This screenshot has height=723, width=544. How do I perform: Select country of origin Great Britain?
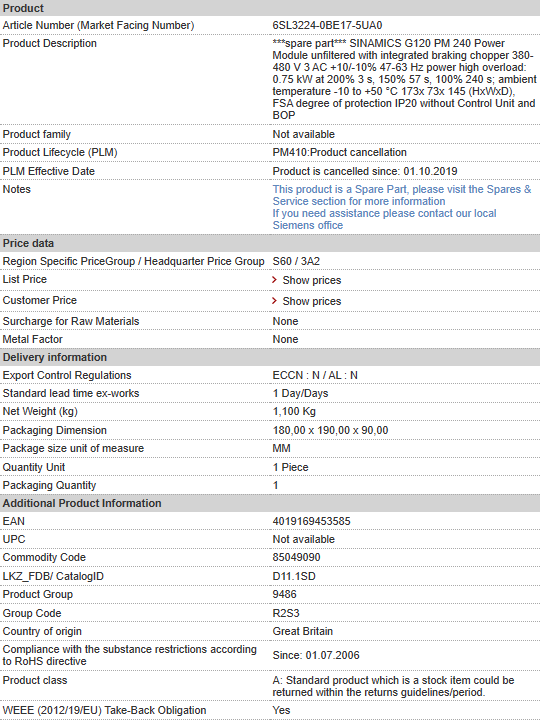click(x=302, y=631)
